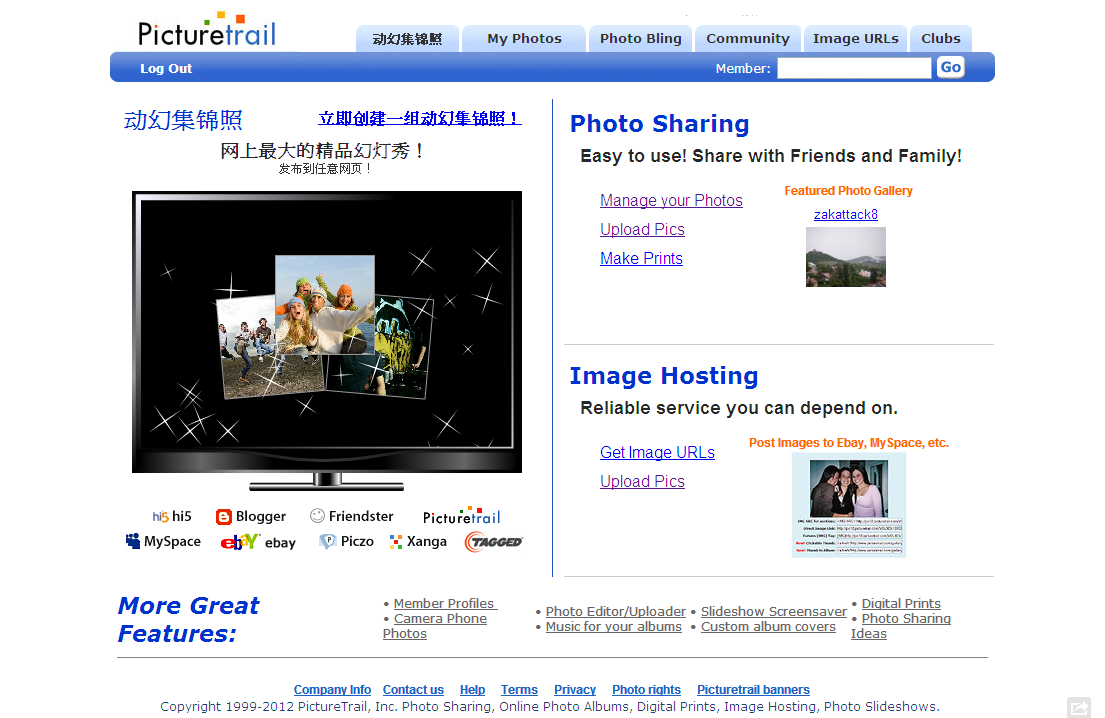Open the Privacy footer link

(574, 690)
